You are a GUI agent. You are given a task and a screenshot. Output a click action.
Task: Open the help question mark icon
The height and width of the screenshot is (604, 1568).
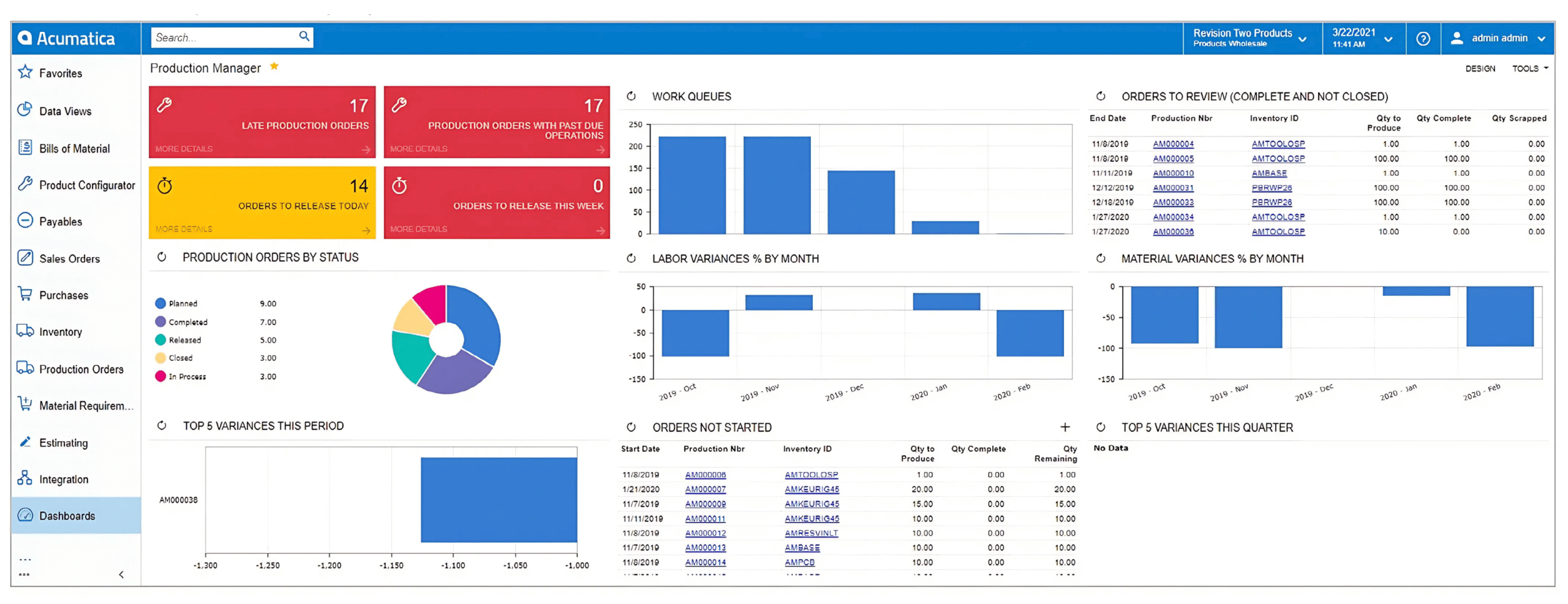[x=1422, y=39]
